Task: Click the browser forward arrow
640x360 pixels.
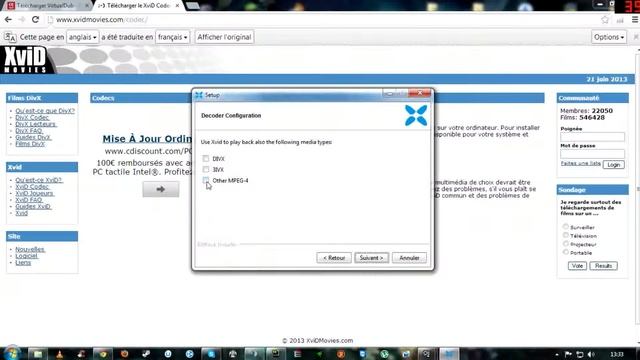Action: click(x=22, y=20)
